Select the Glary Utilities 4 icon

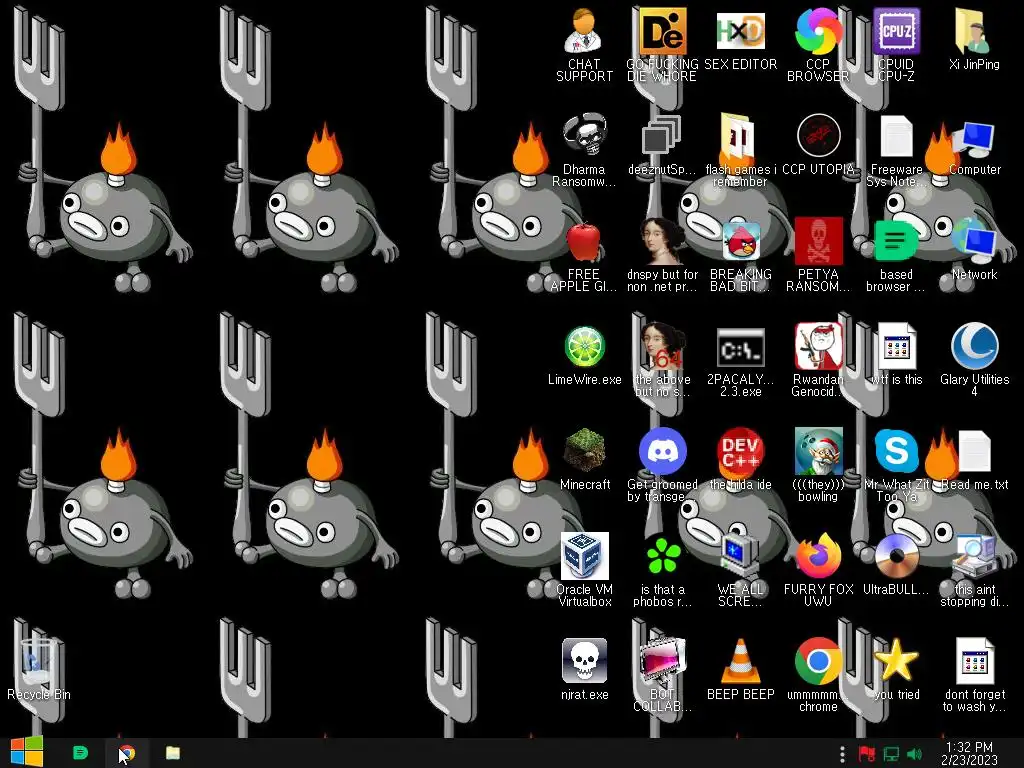tap(974, 347)
